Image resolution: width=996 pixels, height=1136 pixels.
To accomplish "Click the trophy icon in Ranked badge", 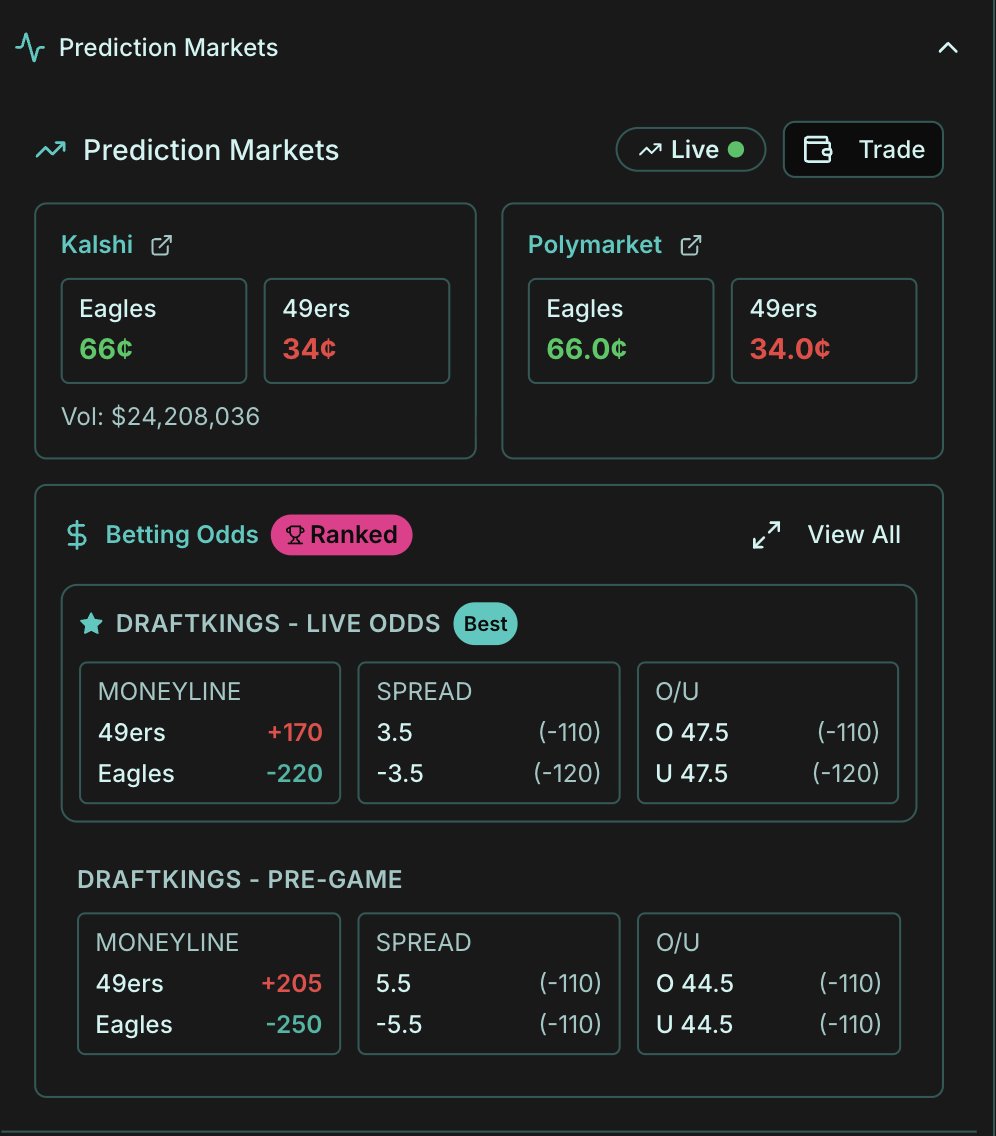I will [x=295, y=535].
